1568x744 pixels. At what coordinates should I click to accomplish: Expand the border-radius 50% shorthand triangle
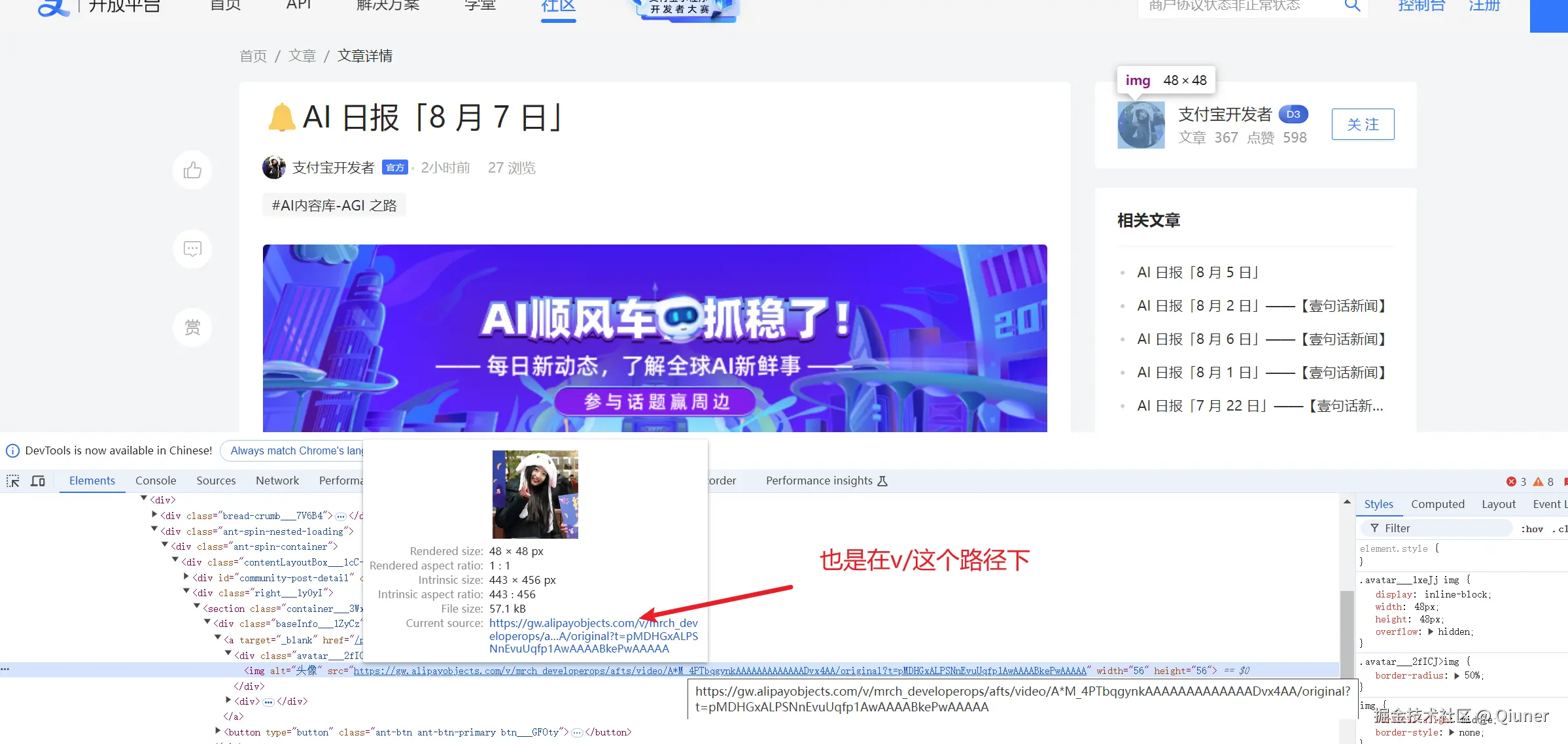pyautogui.click(x=1457, y=675)
